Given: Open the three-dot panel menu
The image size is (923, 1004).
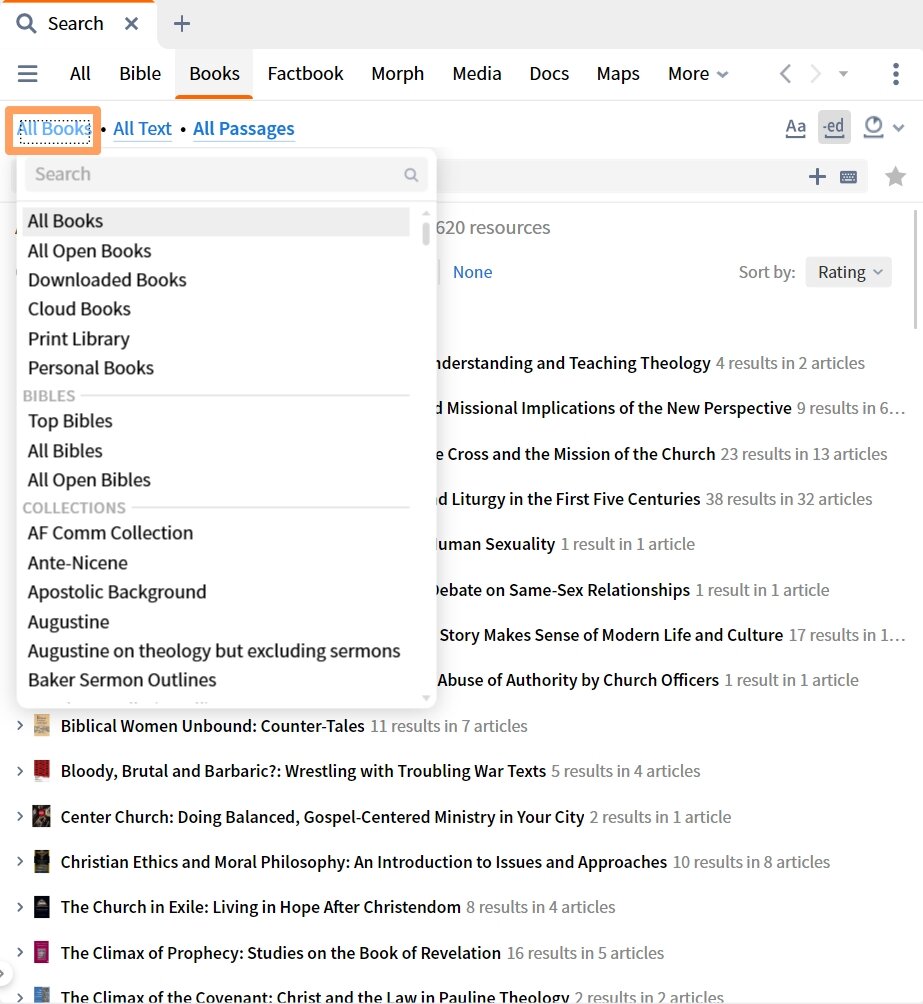Looking at the screenshot, I should click(895, 74).
